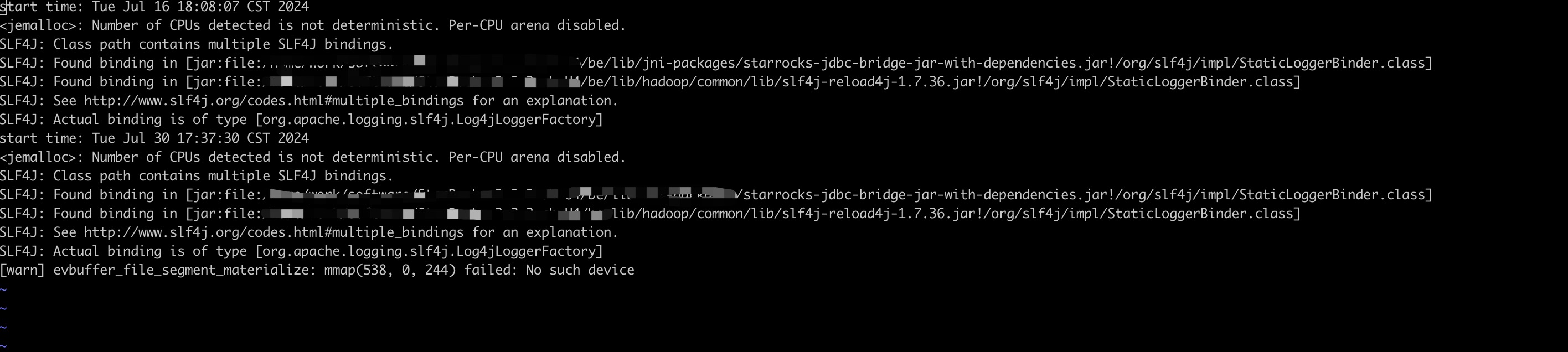Click the second 'start time: Tue Jul 30' line

(x=154, y=138)
